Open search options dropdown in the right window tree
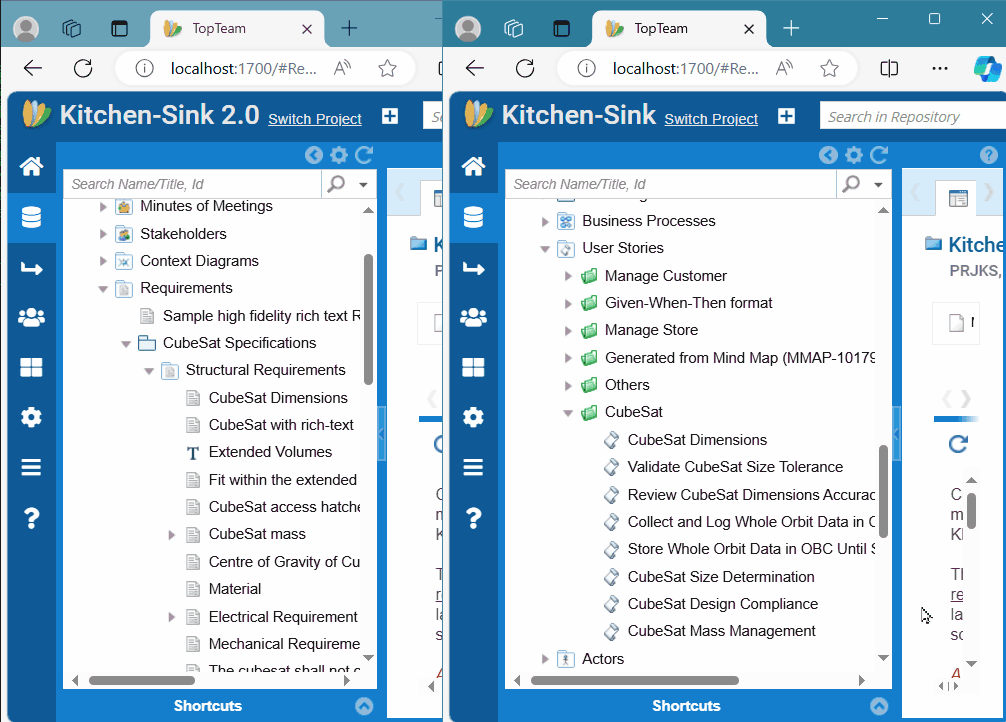The image size is (1006, 722). point(878,185)
